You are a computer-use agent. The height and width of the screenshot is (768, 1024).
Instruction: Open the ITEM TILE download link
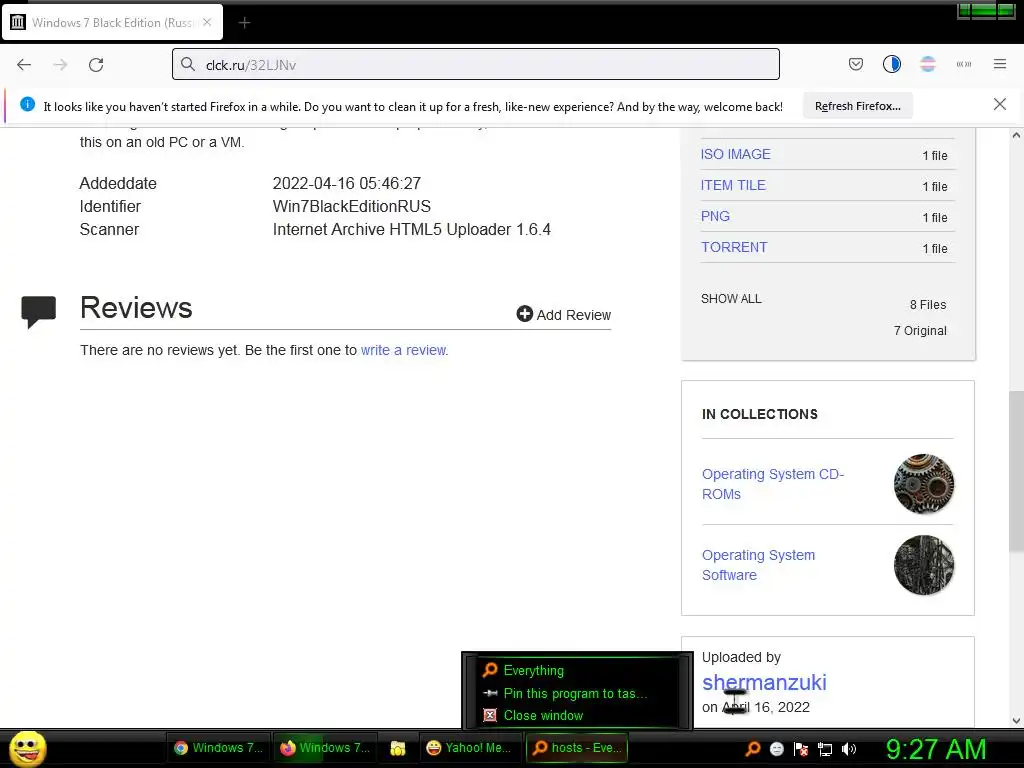click(x=733, y=185)
